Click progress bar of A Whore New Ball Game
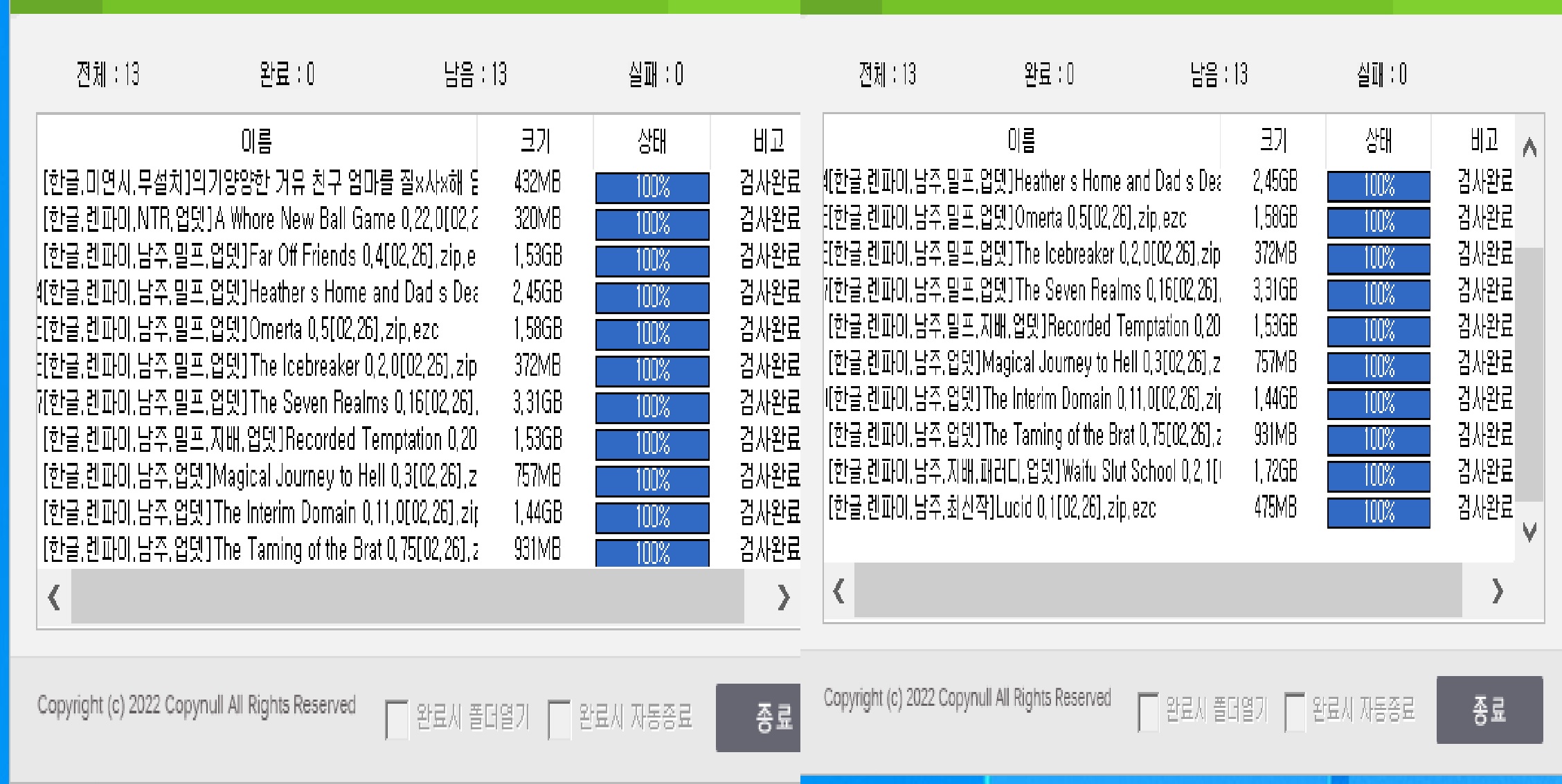The width and height of the screenshot is (1562, 784). pos(652,224)
